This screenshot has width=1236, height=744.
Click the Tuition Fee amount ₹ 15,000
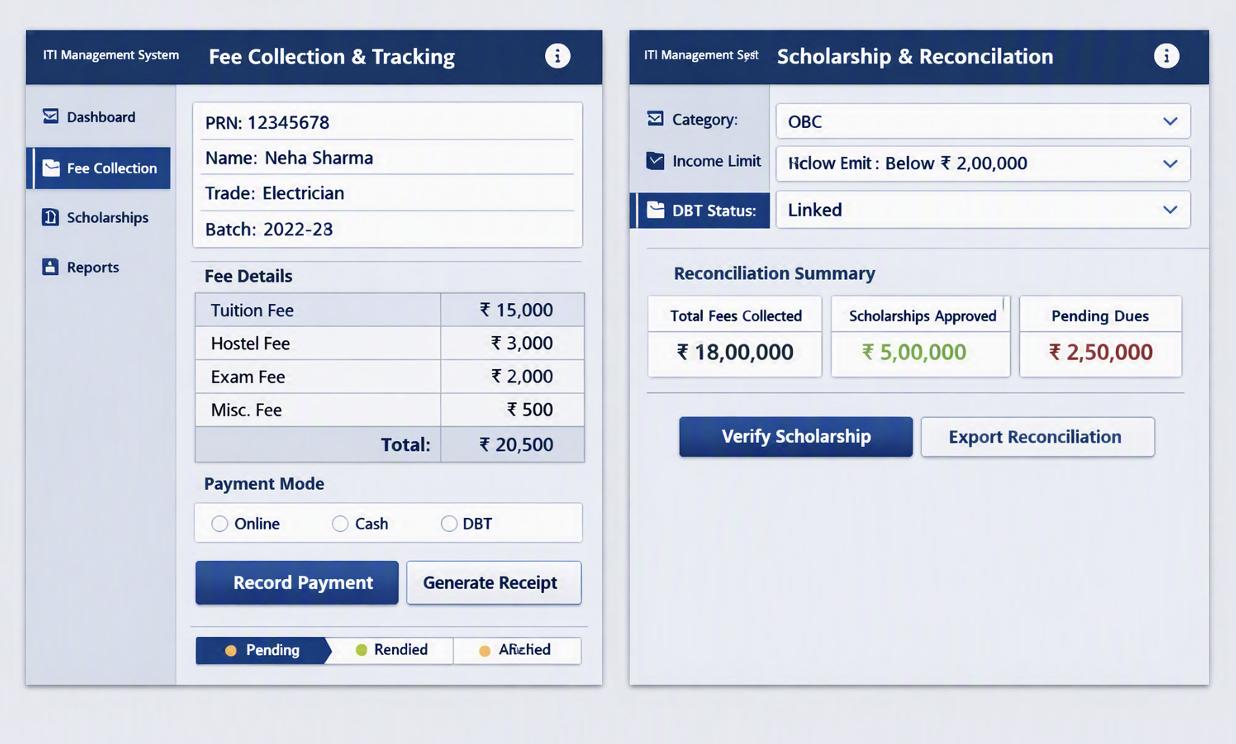point(516,310)
